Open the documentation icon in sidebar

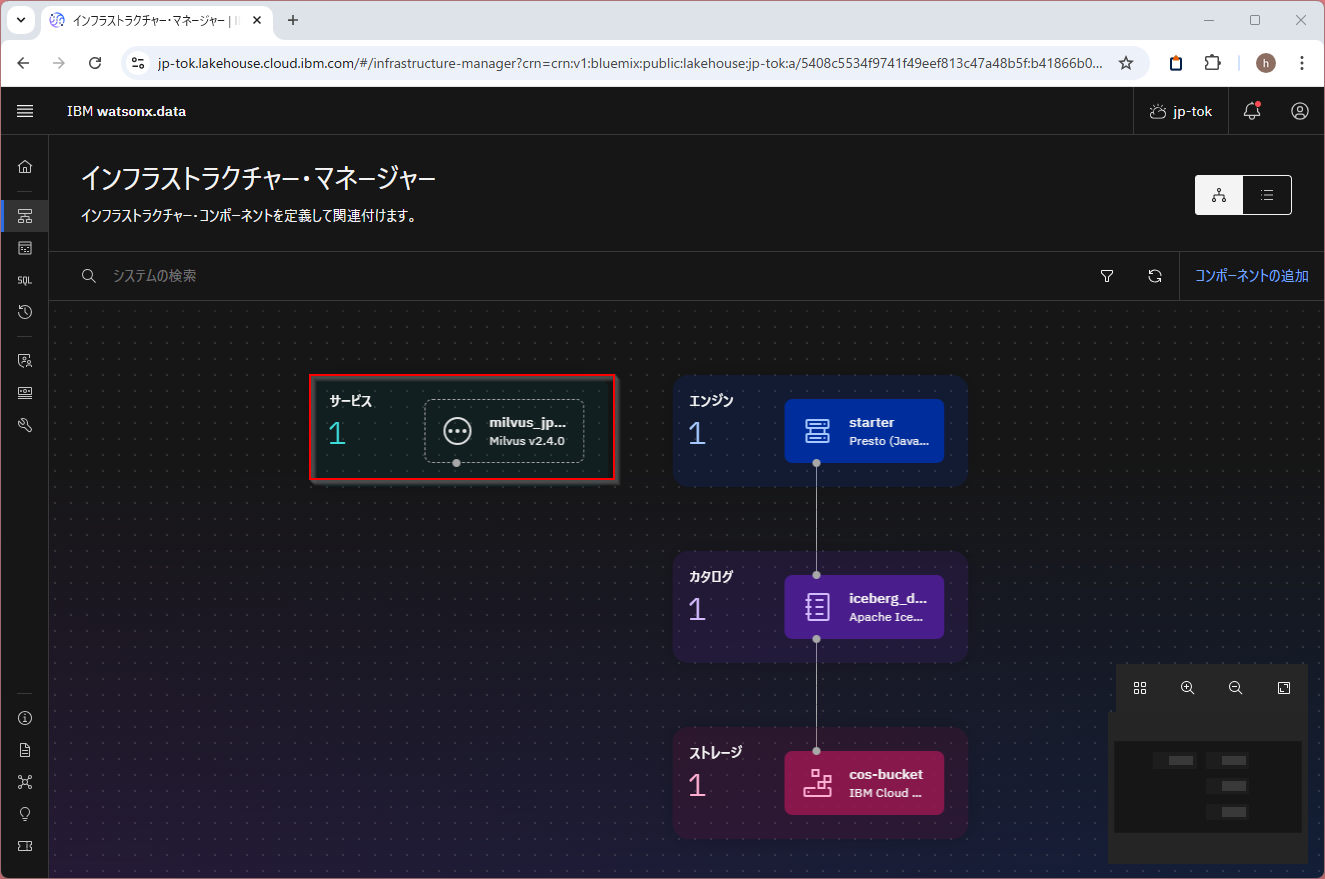(25, 749)
